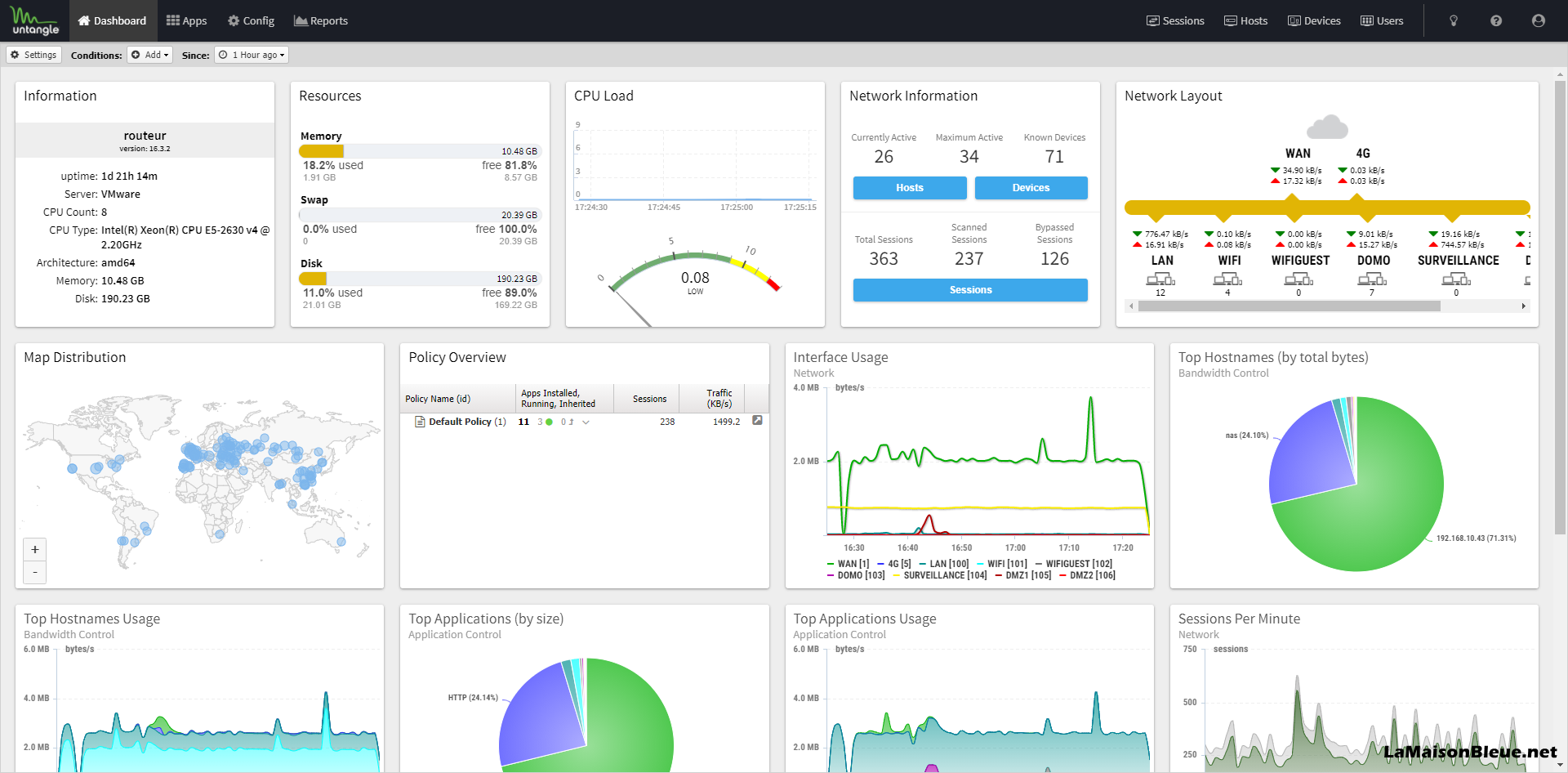Toggle DOMO [103] legend series
Screen dimensions: 1568x773
[x=856, y=575]
